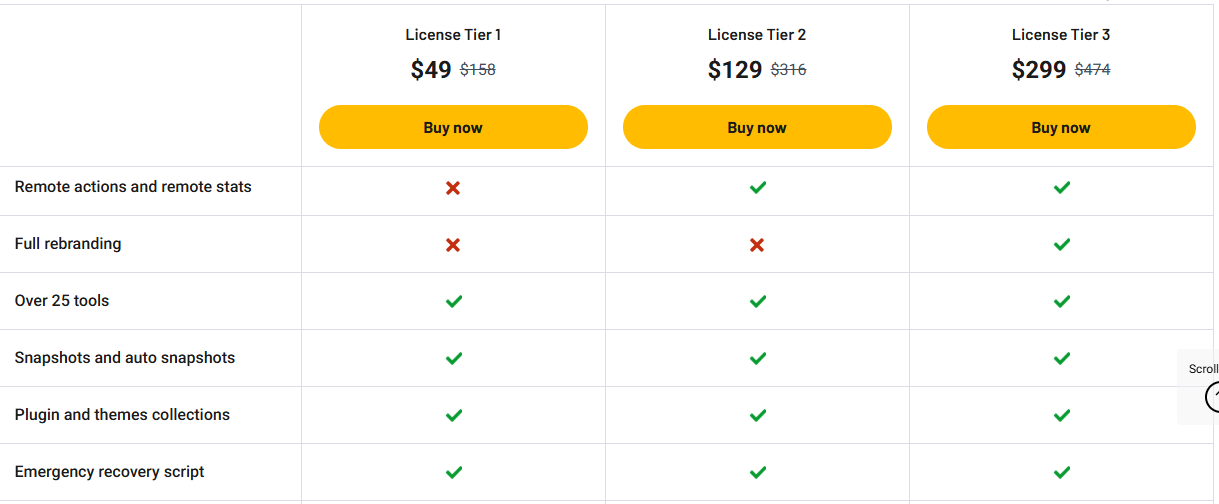Click red X for Full rebranding Tier 1

pos(453,245)
